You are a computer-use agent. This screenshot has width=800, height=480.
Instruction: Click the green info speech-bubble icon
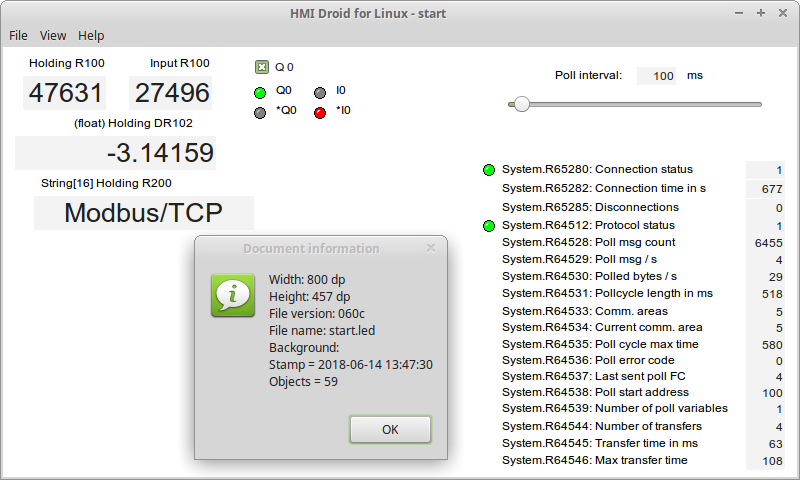(233, 295)
